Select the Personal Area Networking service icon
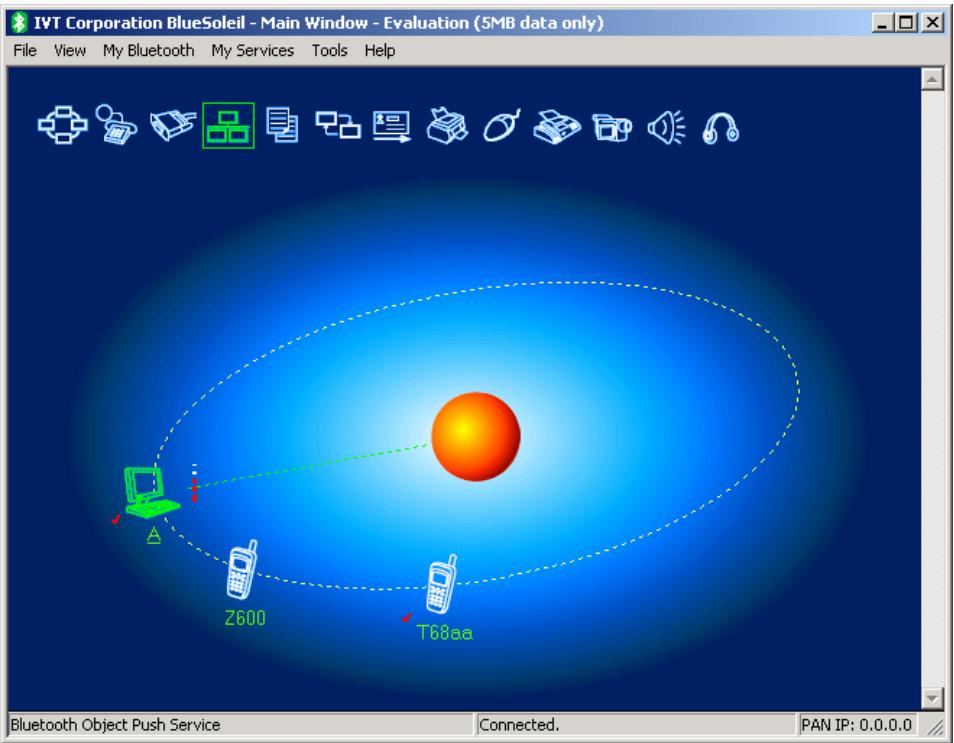This screenshot has width=954, height=743. pyautogui.click(x=63, y=125)
